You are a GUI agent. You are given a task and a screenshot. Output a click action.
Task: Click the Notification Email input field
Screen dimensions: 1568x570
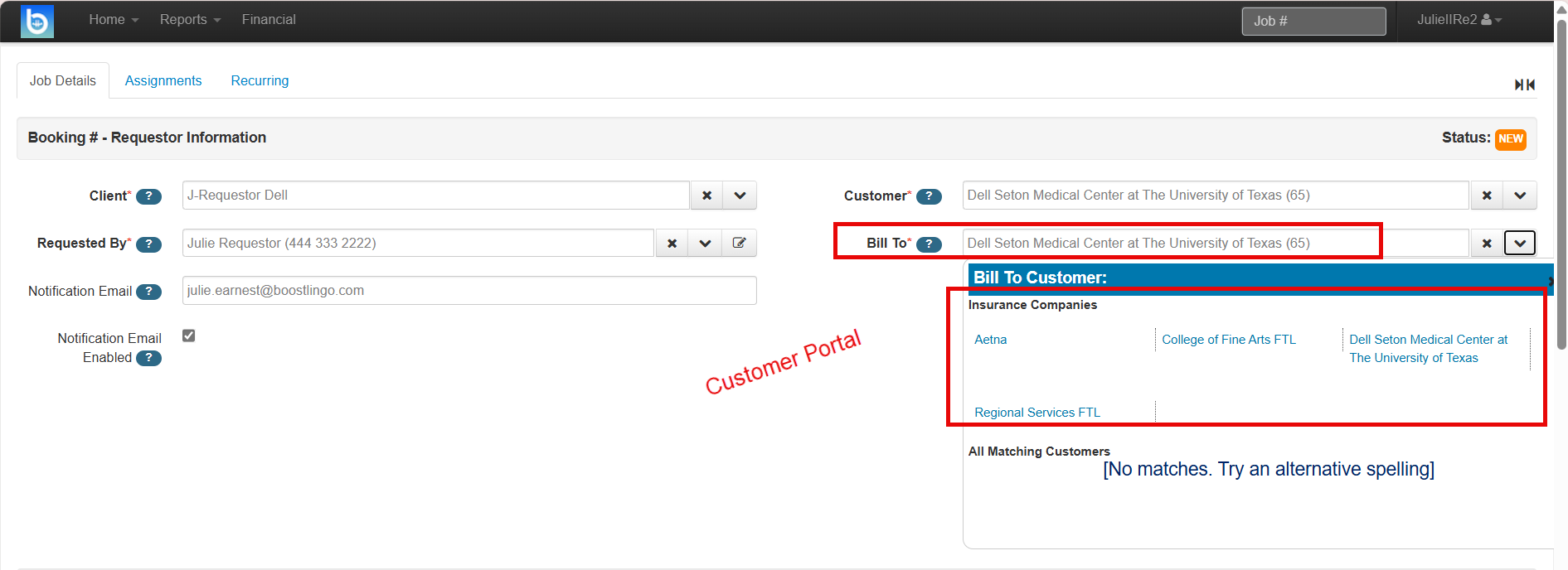point(469,291)
